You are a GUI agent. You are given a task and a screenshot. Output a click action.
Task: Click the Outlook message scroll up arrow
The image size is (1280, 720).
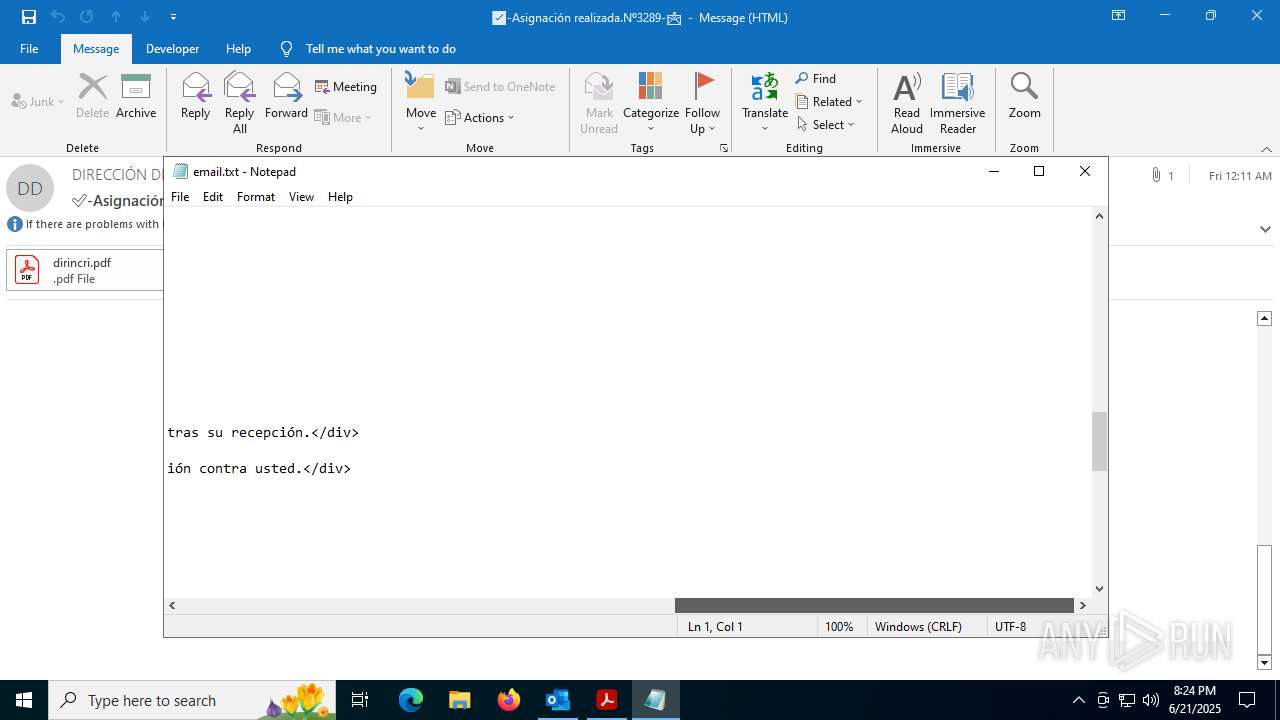coord(1264,318)
